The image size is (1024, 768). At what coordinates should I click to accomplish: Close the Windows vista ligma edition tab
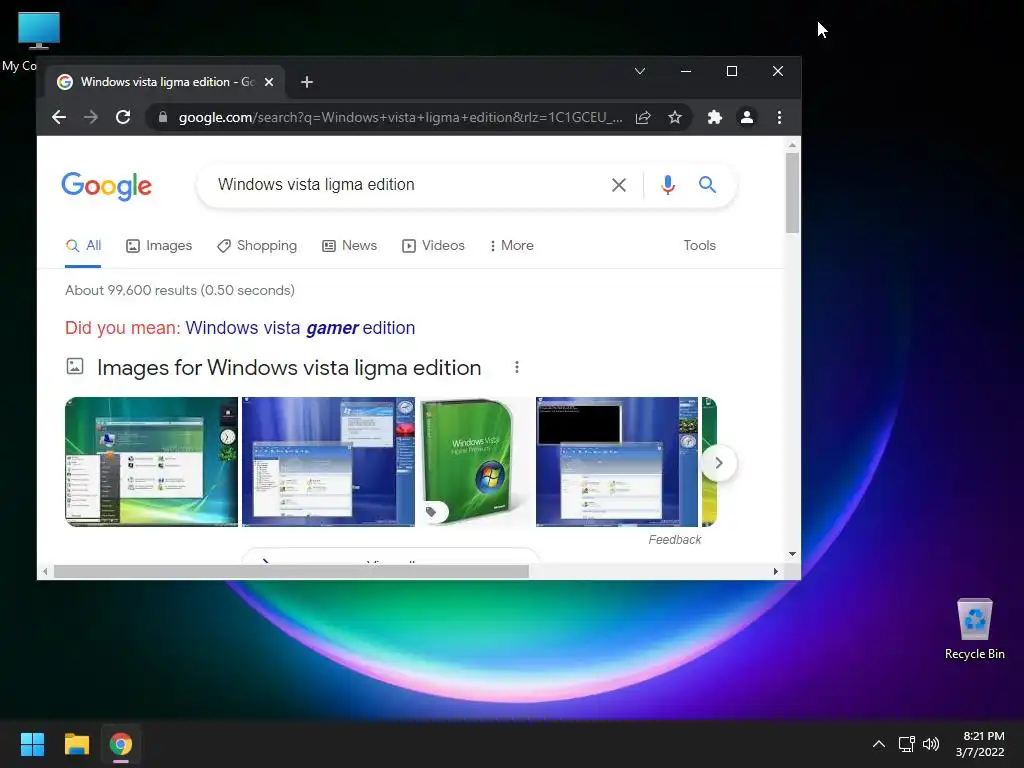coord(268,82)
